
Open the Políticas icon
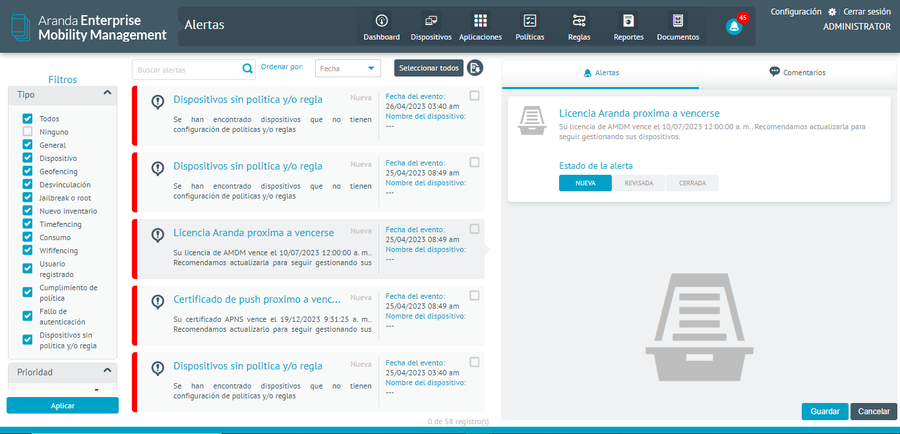530,21
